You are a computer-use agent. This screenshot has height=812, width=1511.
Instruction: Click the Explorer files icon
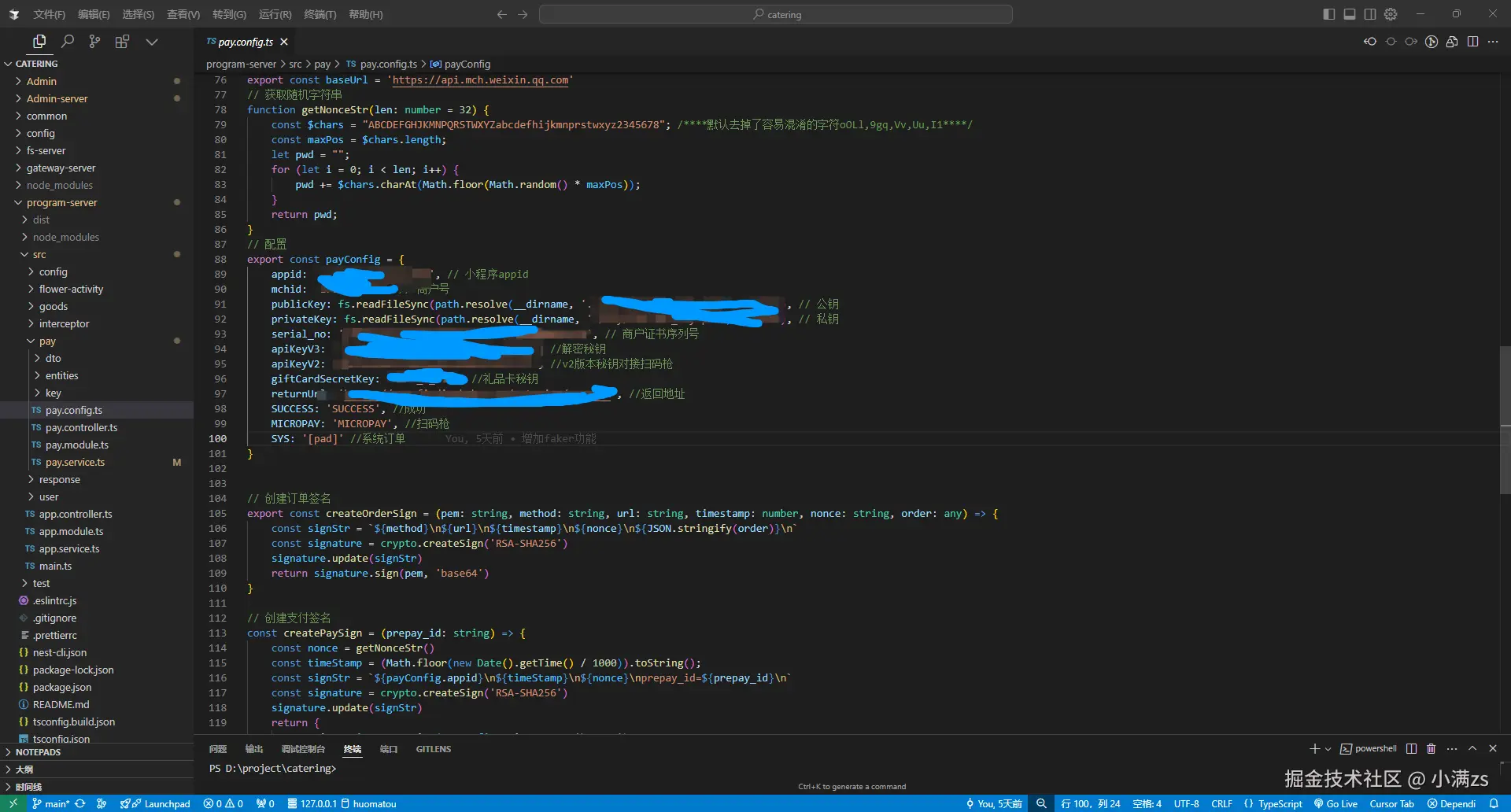pos(39,42)
